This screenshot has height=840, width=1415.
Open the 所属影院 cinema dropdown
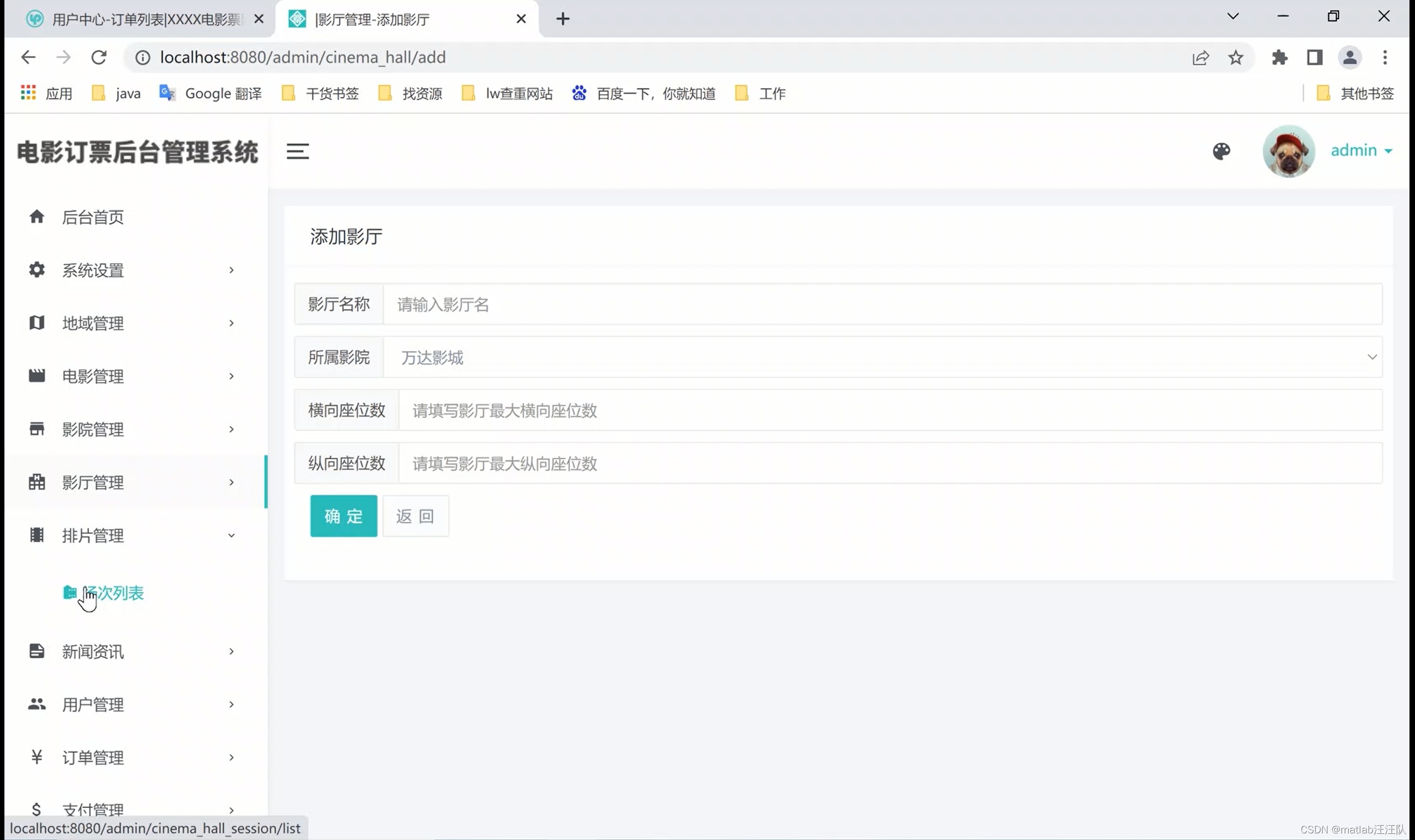pyautogui.click(x=882, y=357)
